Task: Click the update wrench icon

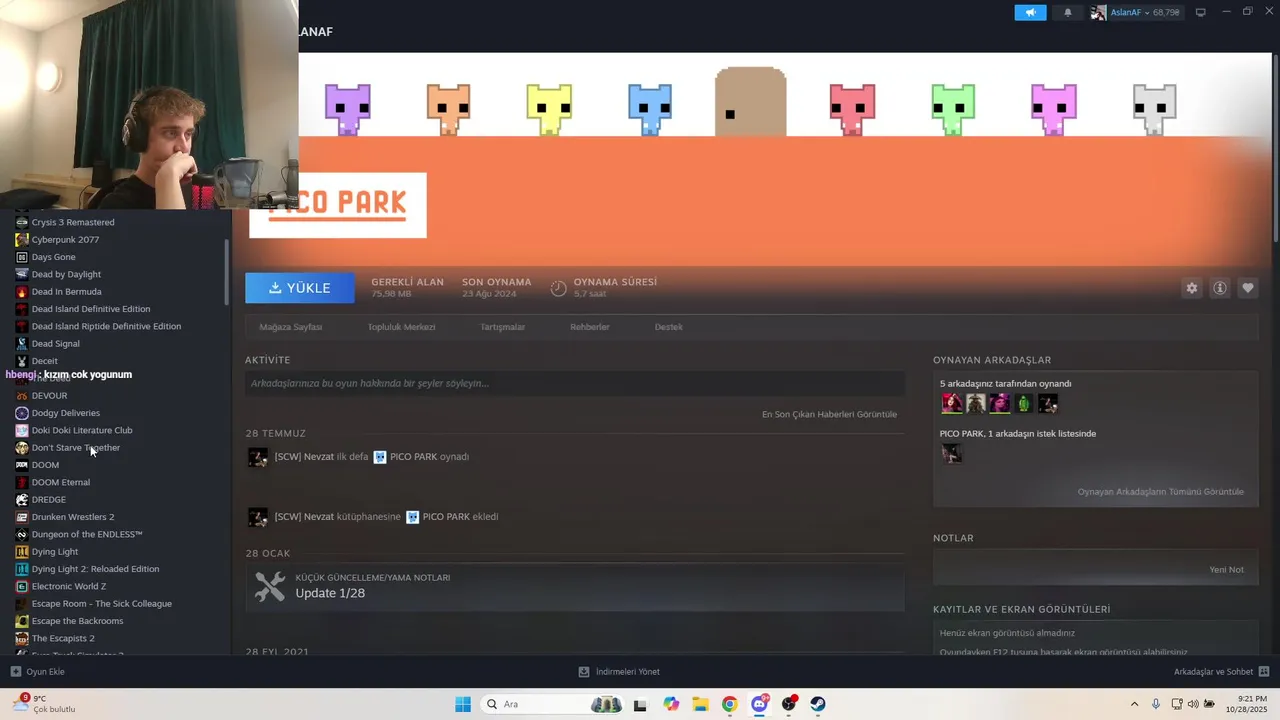Action: pyautogui.click(x=270, y=587)
